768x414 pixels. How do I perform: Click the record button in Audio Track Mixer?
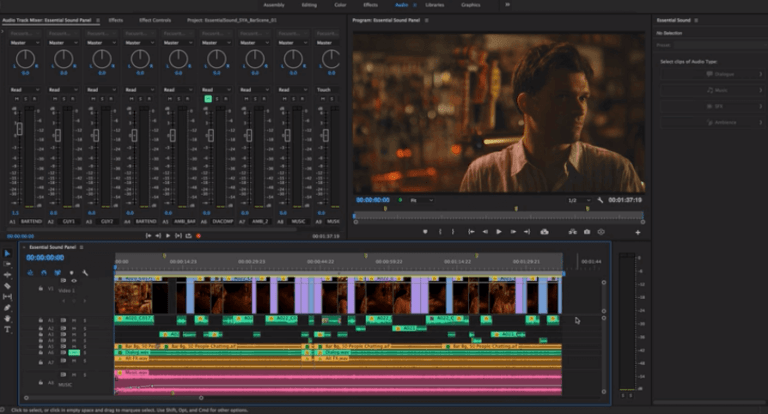[198, 236]
